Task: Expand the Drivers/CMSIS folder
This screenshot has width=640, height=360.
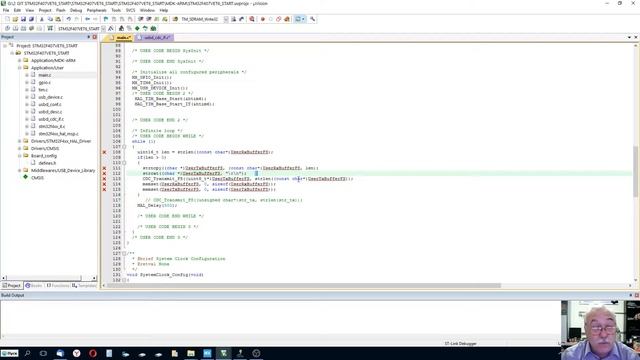Action: 20,149
